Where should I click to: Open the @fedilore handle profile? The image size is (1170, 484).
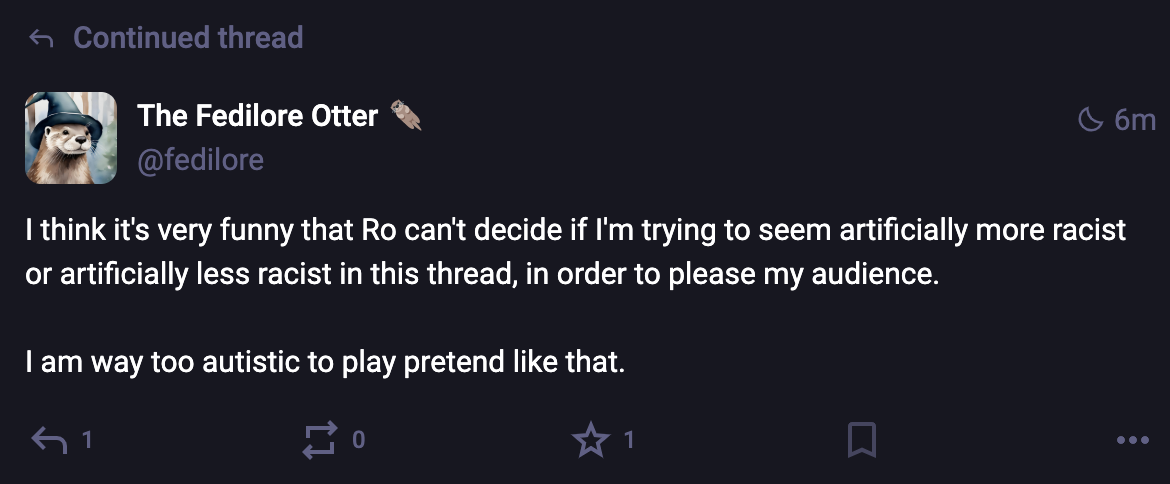pyautogui.click(x=200, y=159)
